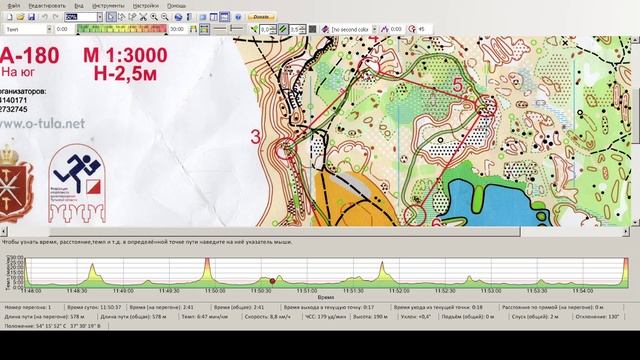Click control circle 6 on the map
This screenshot has height=360, width=640.
415,215
